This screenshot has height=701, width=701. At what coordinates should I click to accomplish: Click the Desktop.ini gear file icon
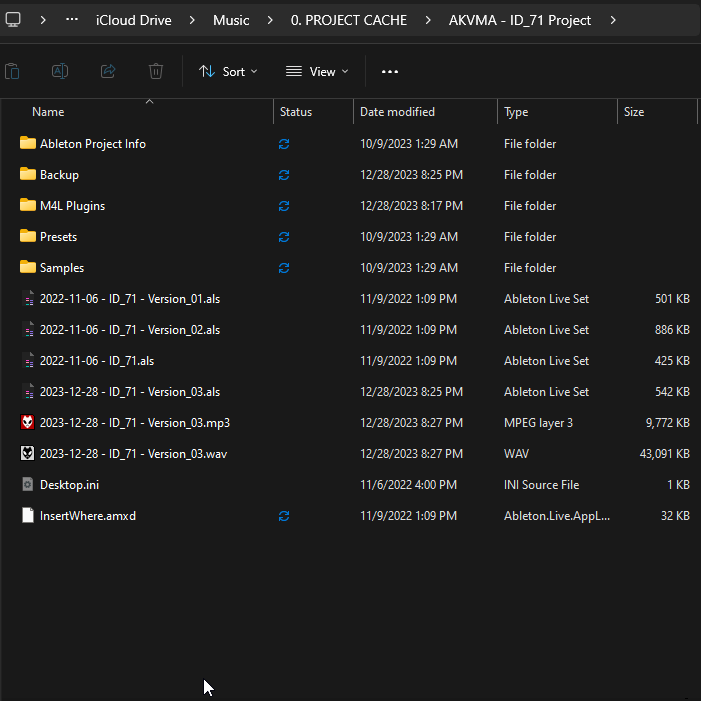pos(27,485)
